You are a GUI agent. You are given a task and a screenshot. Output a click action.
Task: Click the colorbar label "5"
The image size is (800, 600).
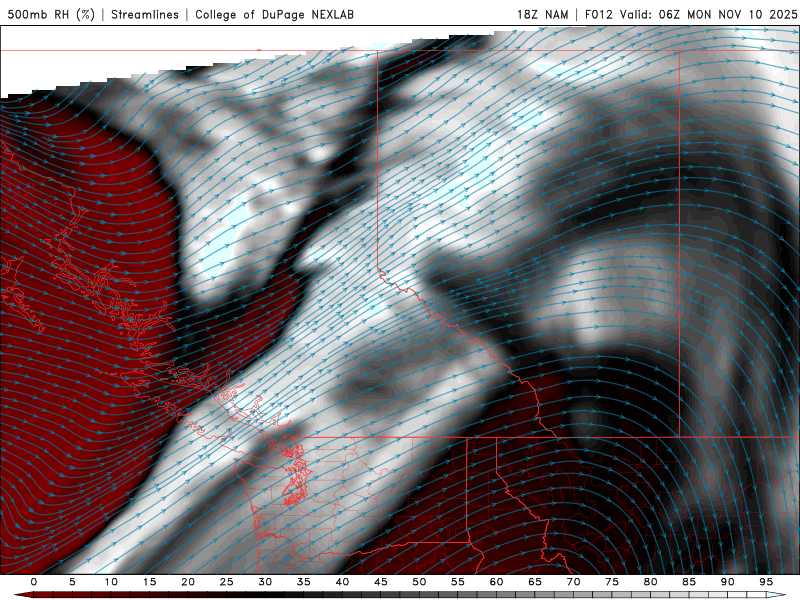coord(72,582)
